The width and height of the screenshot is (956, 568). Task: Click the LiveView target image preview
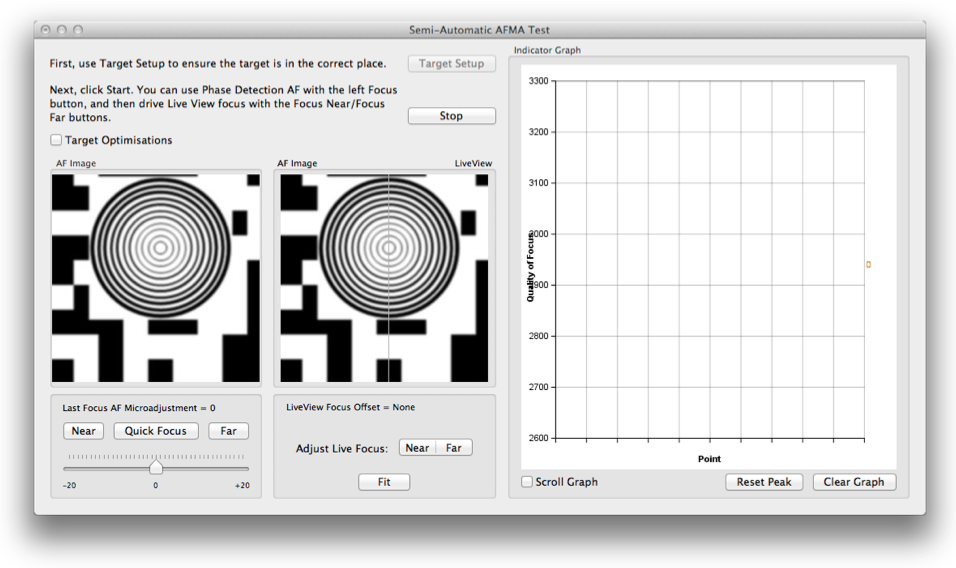tap(385, 278)
